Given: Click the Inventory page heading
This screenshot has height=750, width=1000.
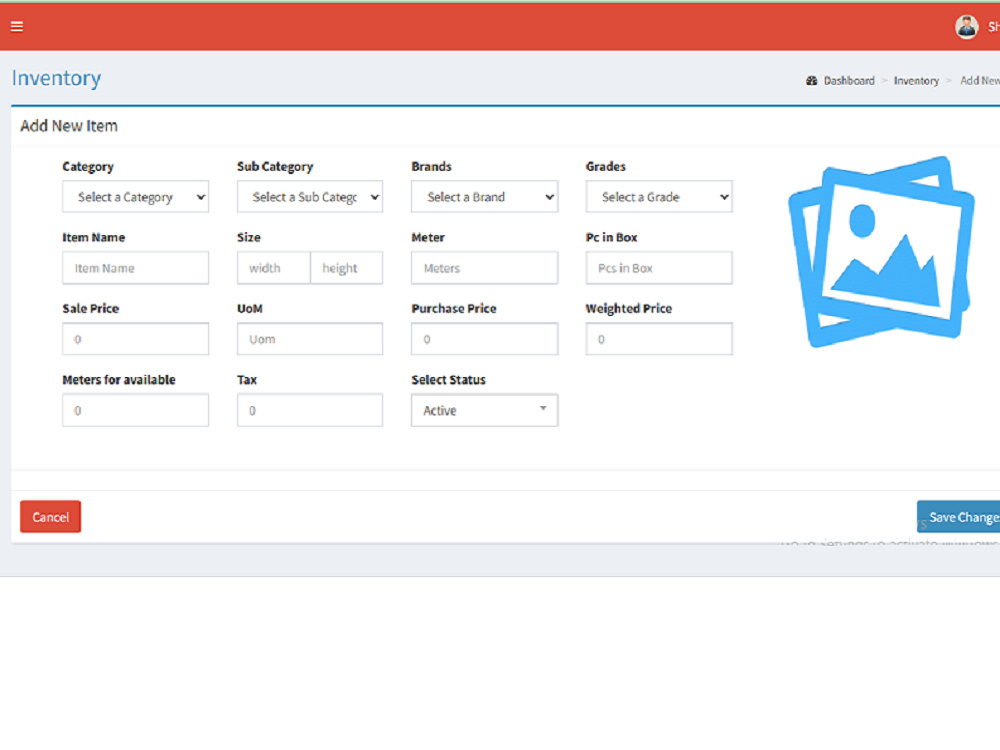Looking at the screenshot, I should [56, 78].
